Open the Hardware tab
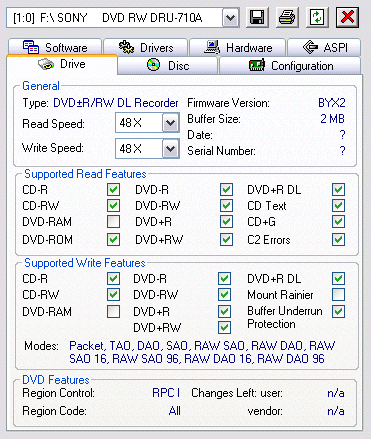The width and height of the screenshot is (371, 439). click(238, 47)
